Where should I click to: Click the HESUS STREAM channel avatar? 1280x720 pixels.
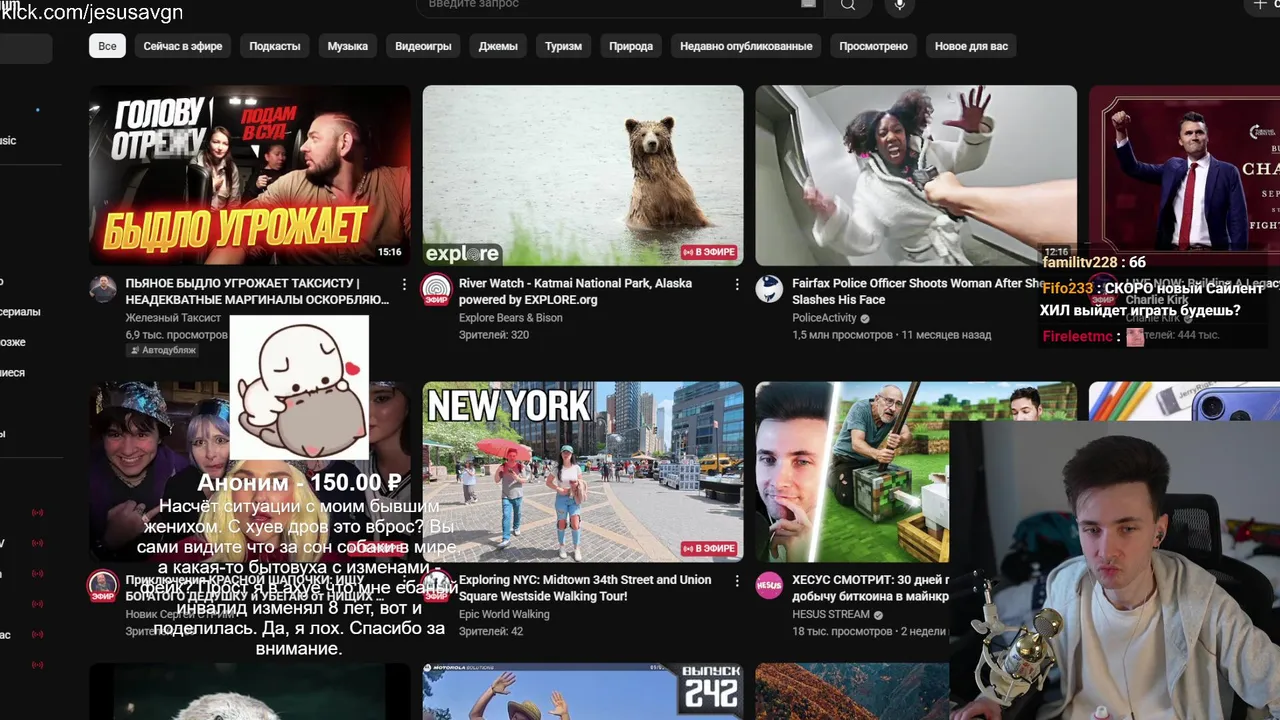[x=769, y=585]
